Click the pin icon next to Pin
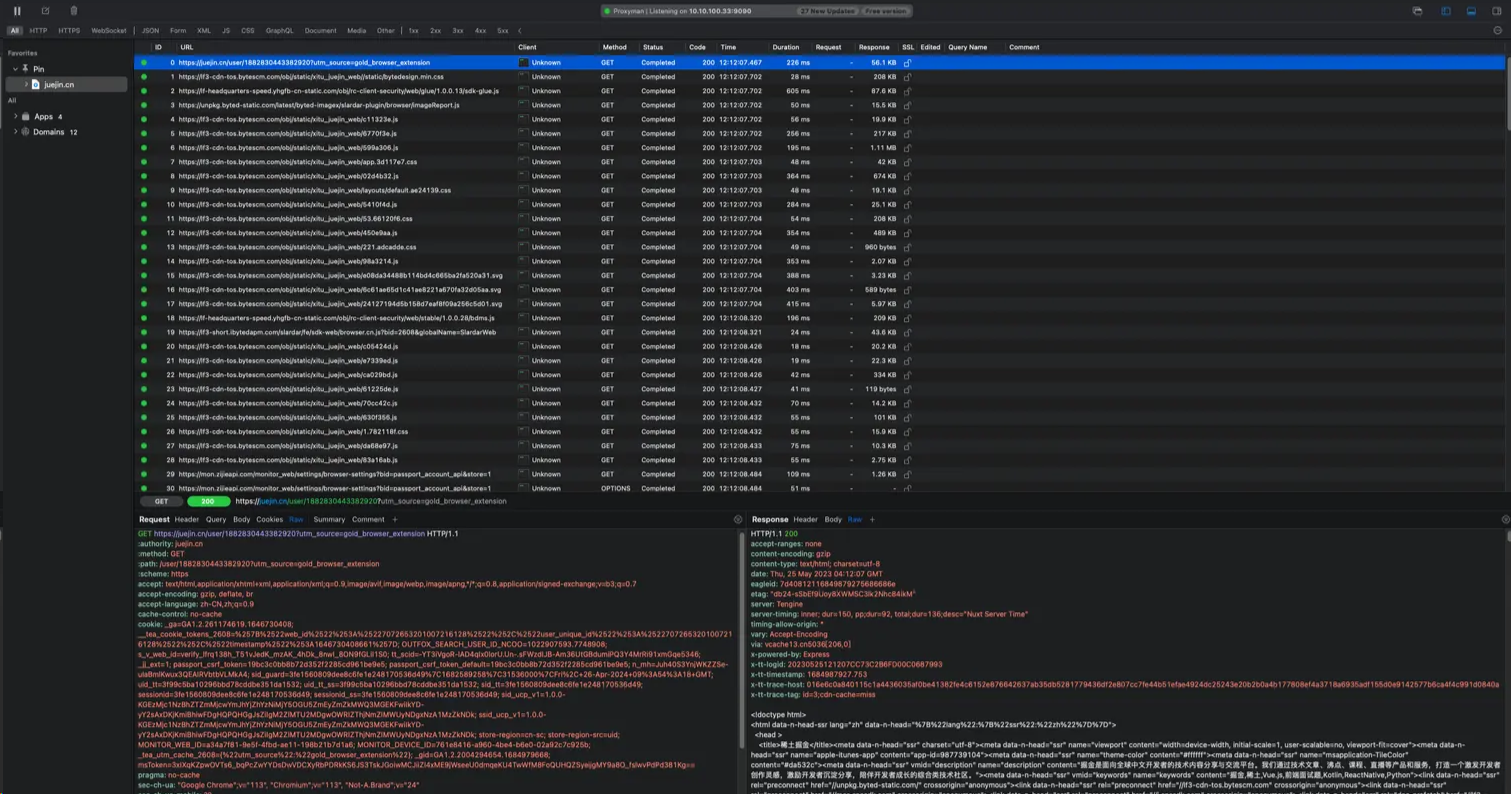 25,69
